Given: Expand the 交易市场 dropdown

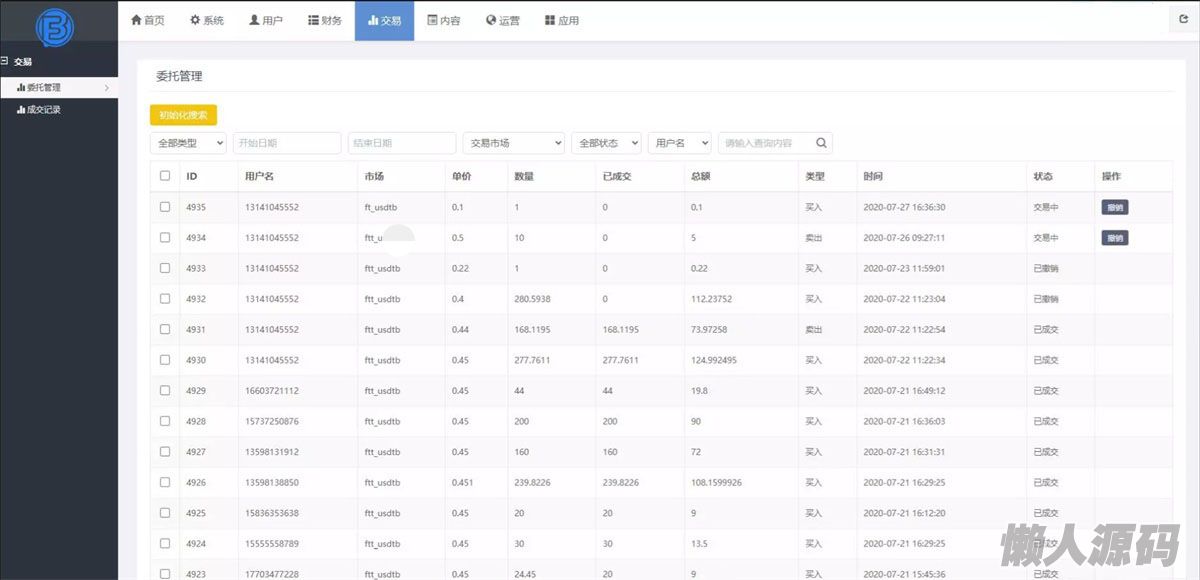Looking at the screenshot, I should coord(513,143).
